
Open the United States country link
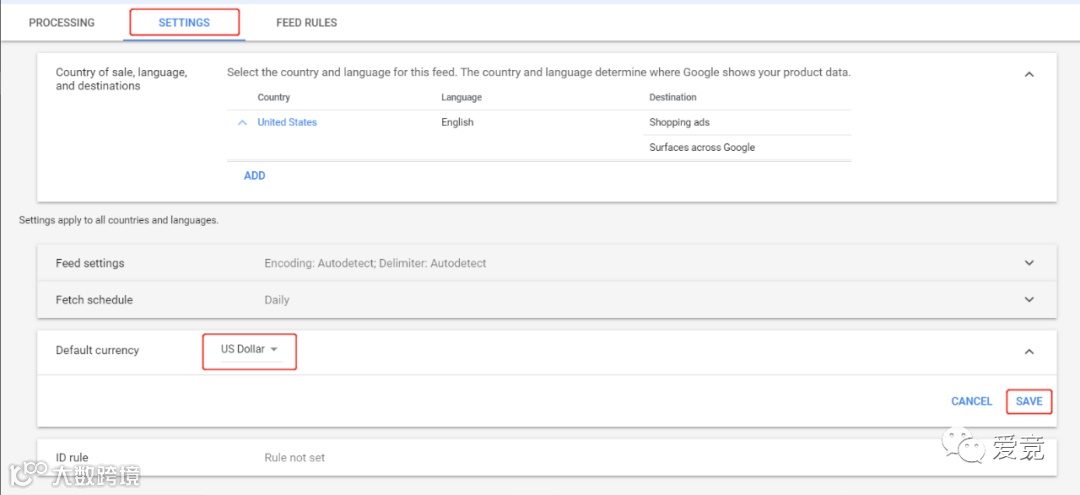[x=287, y=123]
